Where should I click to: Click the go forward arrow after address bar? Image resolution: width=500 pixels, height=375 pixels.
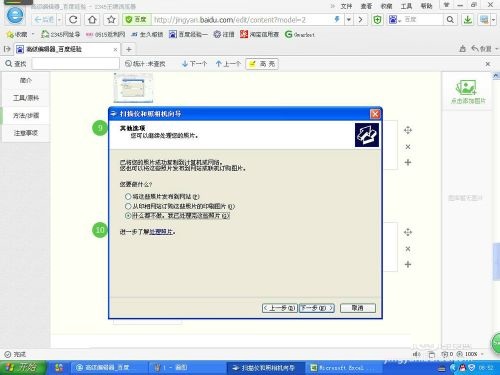360,20
